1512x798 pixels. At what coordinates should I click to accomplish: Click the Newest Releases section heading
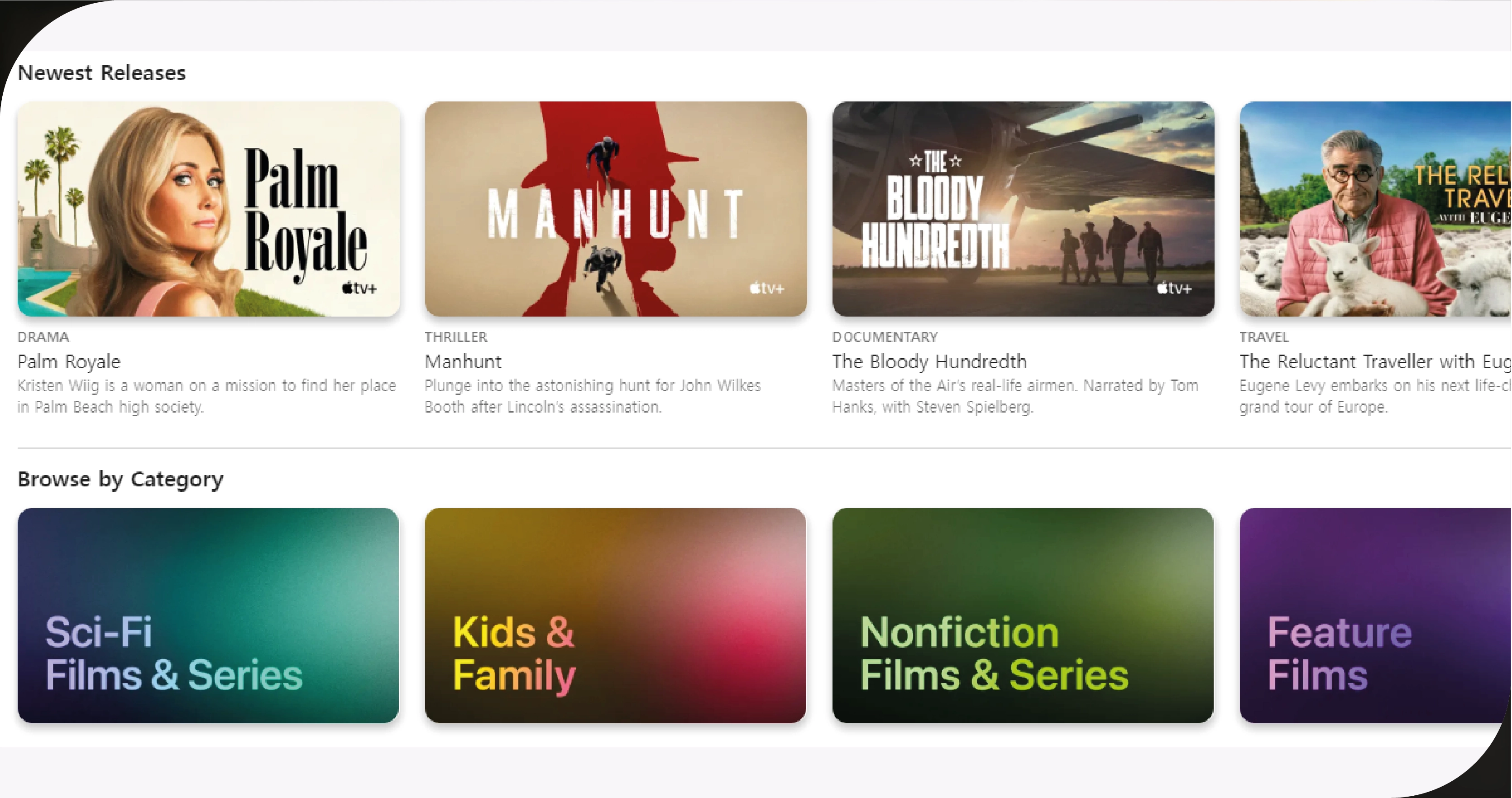coord(101,73)
